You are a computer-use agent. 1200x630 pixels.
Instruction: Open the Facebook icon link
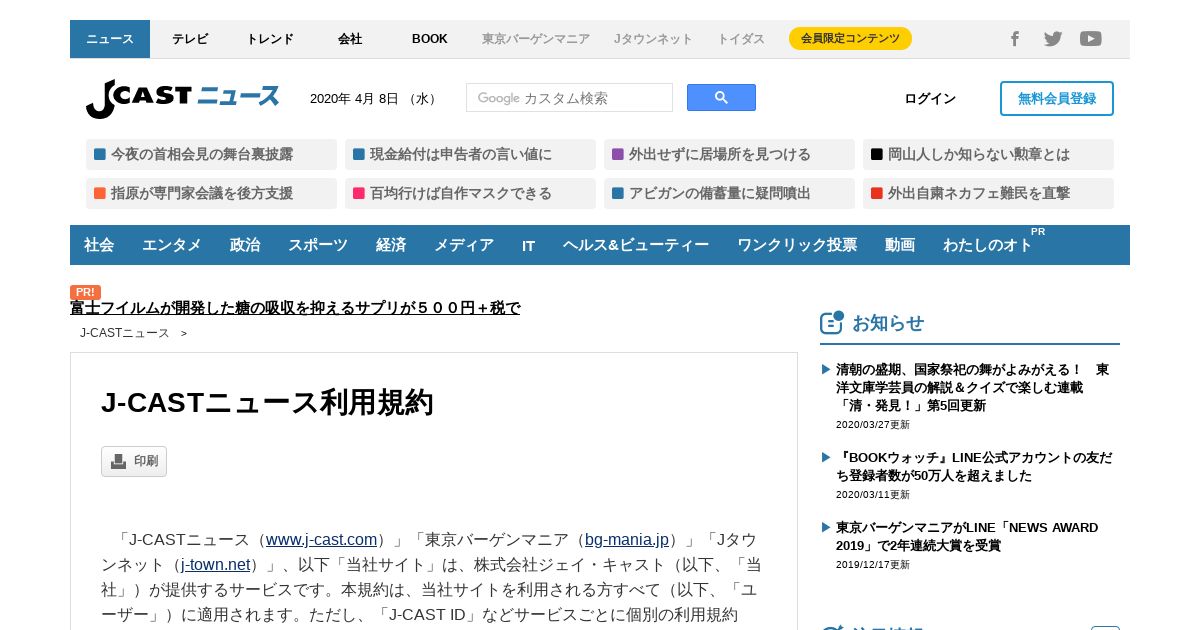click(1014, 39)
